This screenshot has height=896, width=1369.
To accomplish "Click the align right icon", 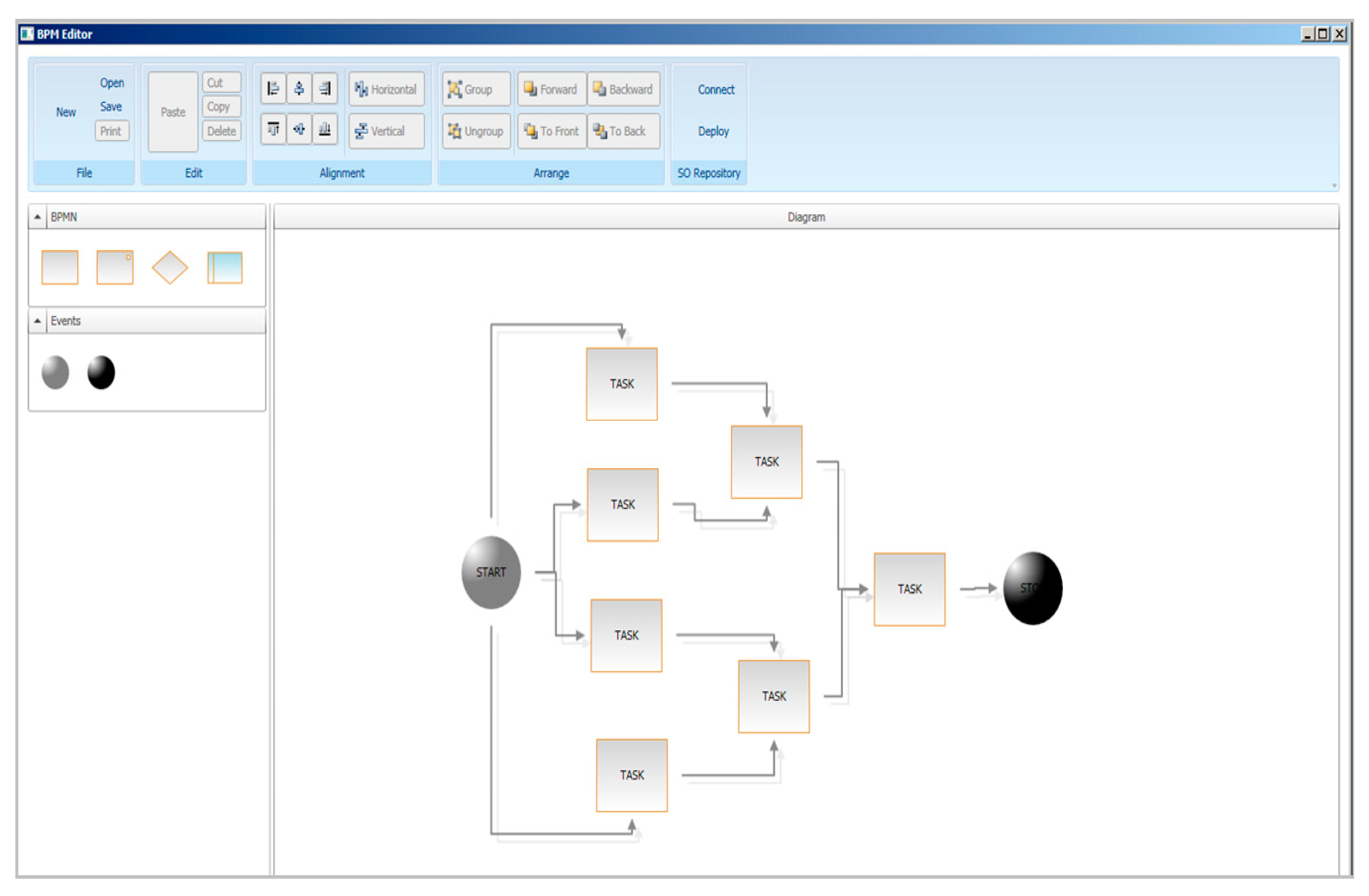I will 324,89.
